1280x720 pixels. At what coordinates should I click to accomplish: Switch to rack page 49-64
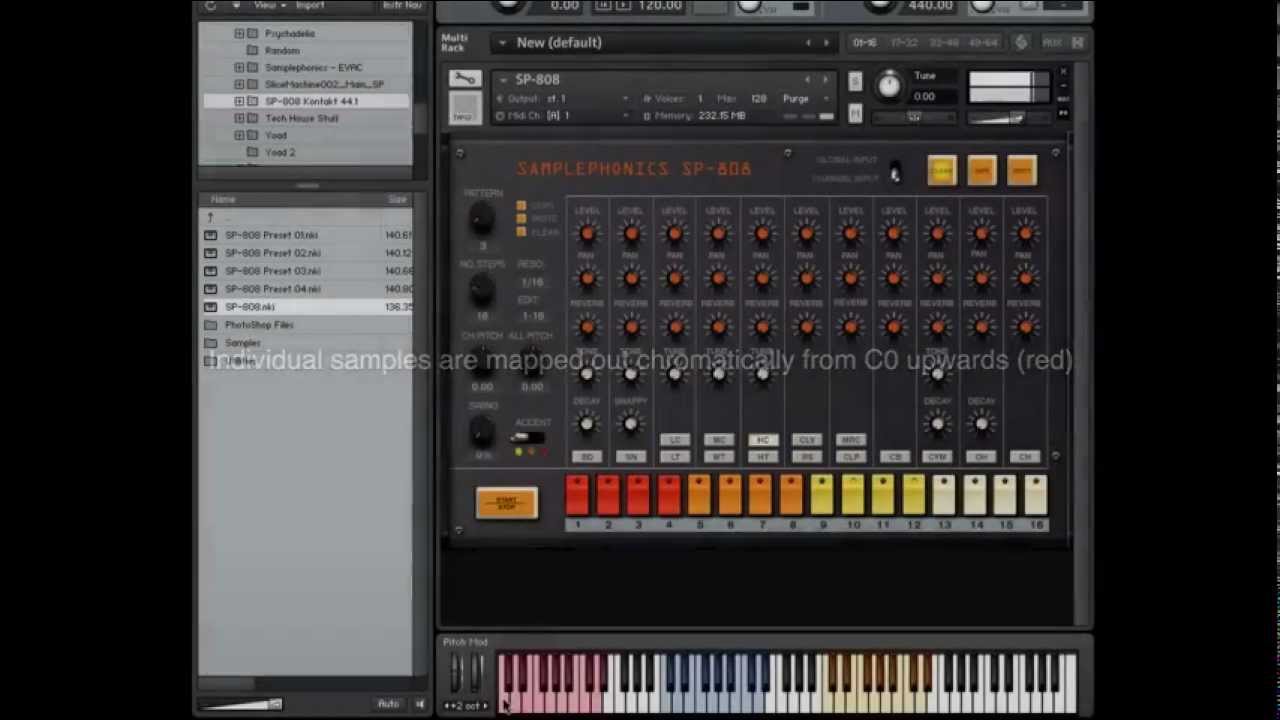click(984, 43)
